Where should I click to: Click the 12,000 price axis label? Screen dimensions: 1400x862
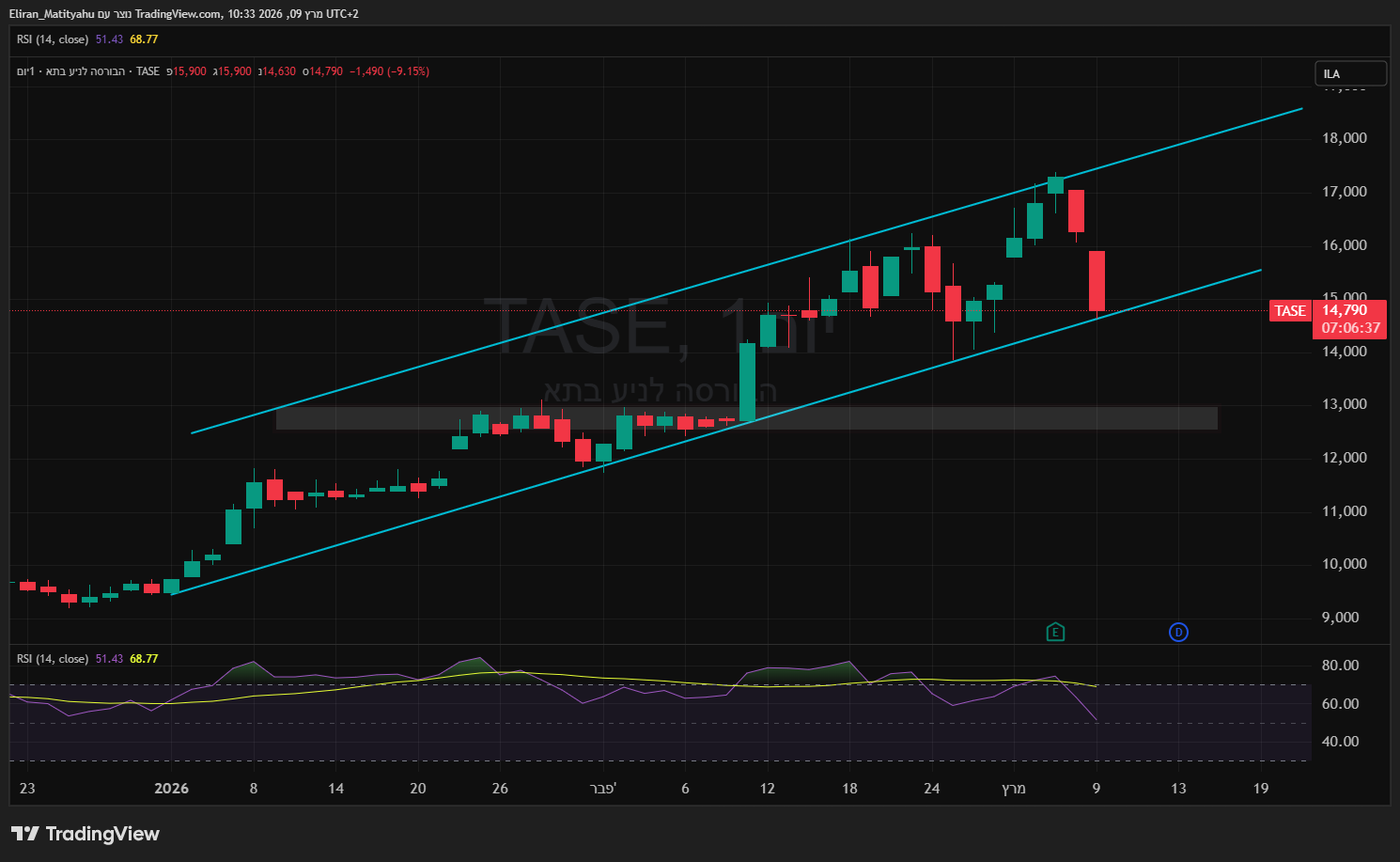[x=1345, y=458]
